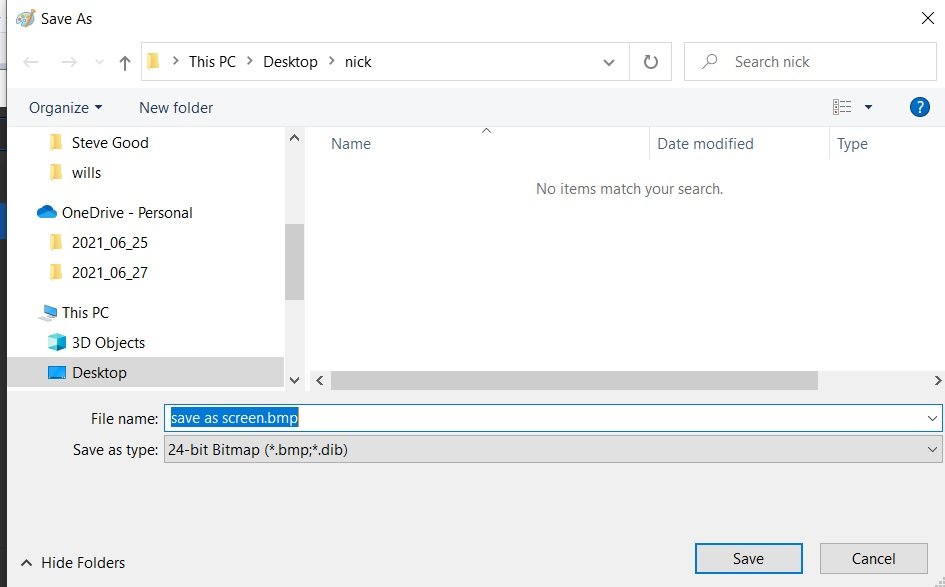Click the Up one level arrow
The image size is (945, 587).
coord(124,62)
